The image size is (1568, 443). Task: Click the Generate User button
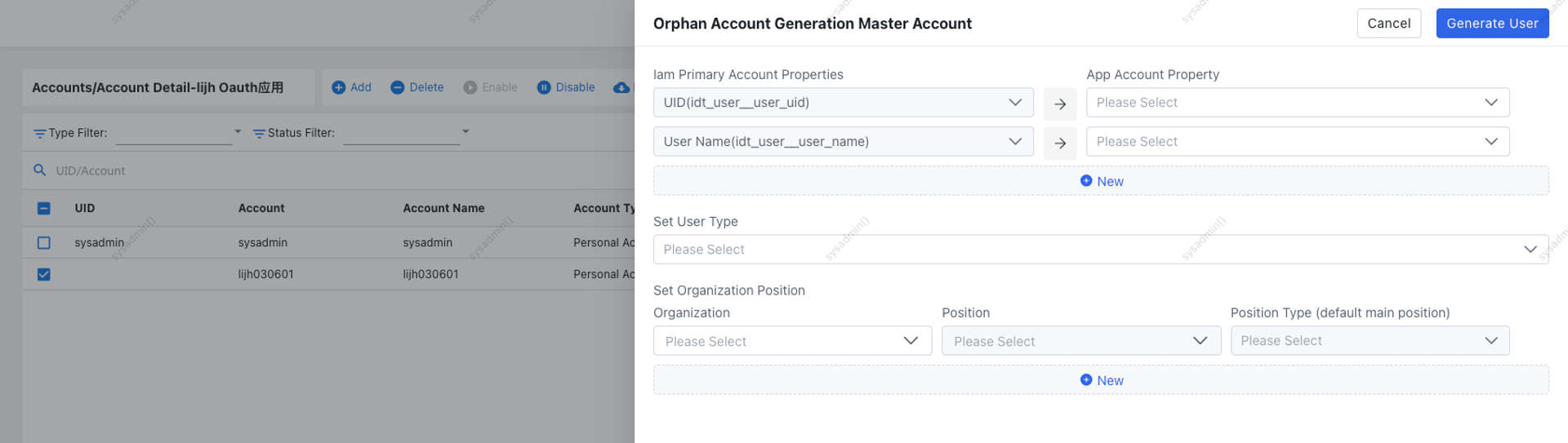click(x=1492, y=24)
